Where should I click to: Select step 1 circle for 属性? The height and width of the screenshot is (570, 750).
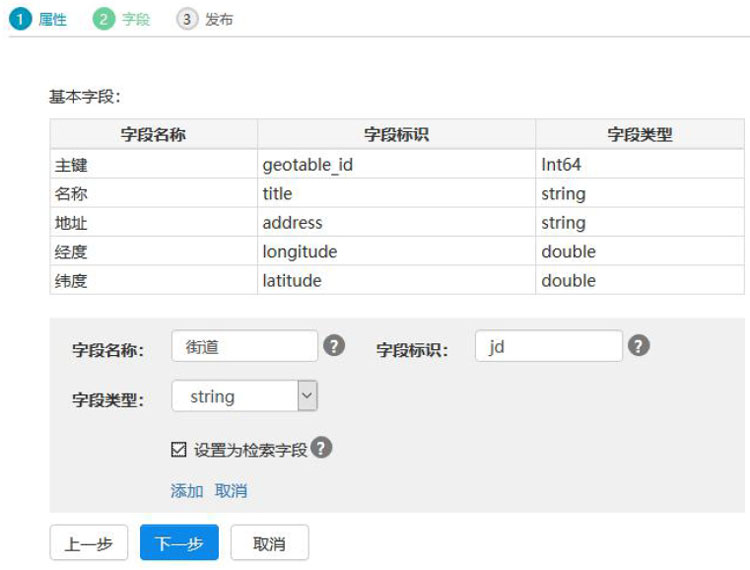click(x=20, y=19)
